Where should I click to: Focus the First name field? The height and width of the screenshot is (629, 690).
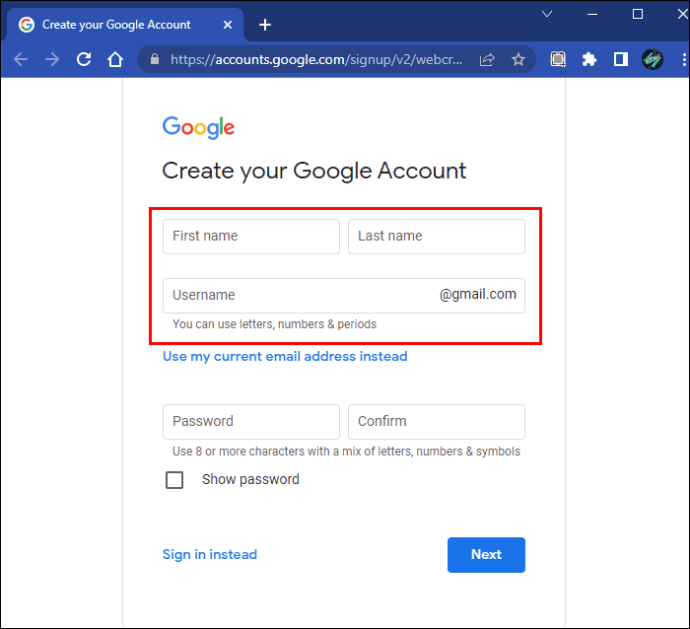coord(251,237)
